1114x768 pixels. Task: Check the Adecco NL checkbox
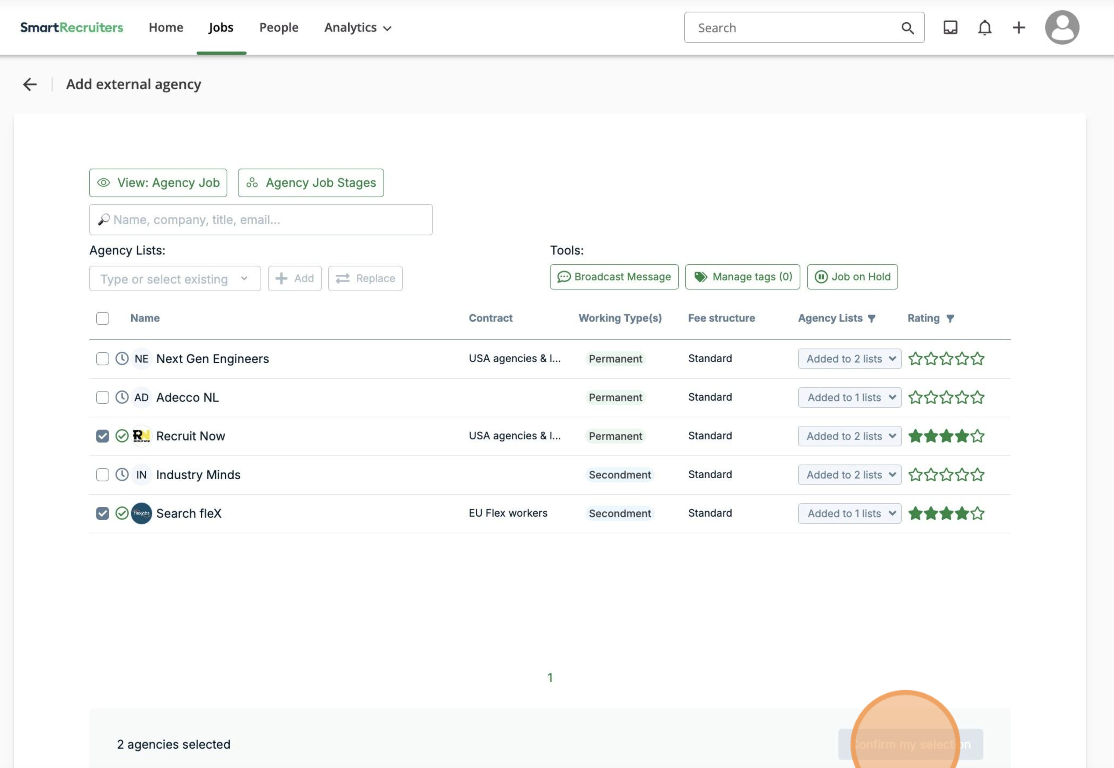tap(102, 397)
